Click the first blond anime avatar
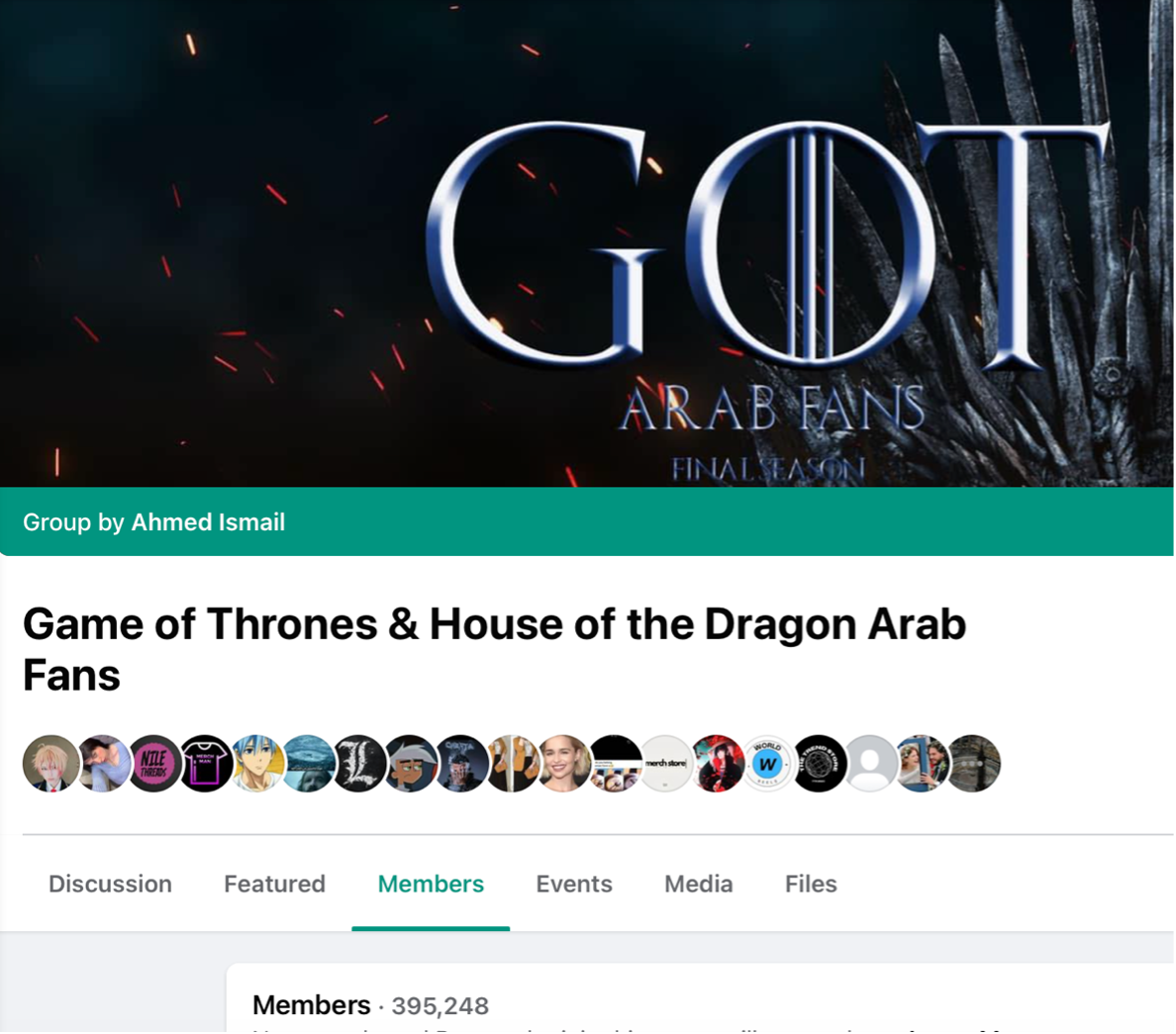The height and width of the screenshot is (1034, 1176). click(51, 763)
